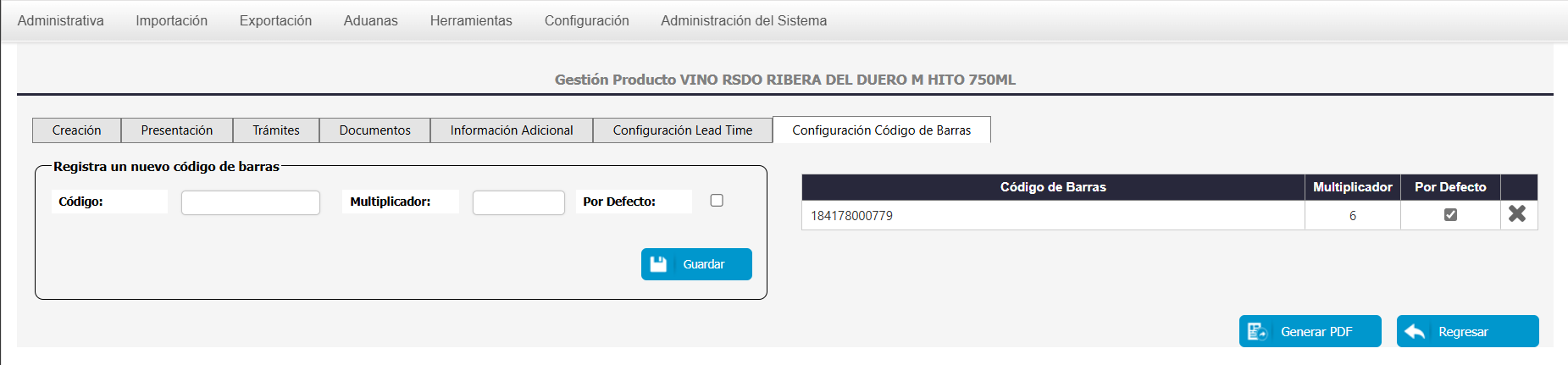Open the Configuración menu
This screenshot has height=365, width=1568.
tap(587, 20)
